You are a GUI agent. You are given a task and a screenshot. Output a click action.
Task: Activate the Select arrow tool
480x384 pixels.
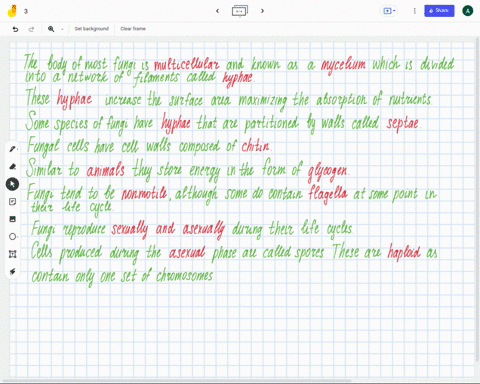(12, 184)
